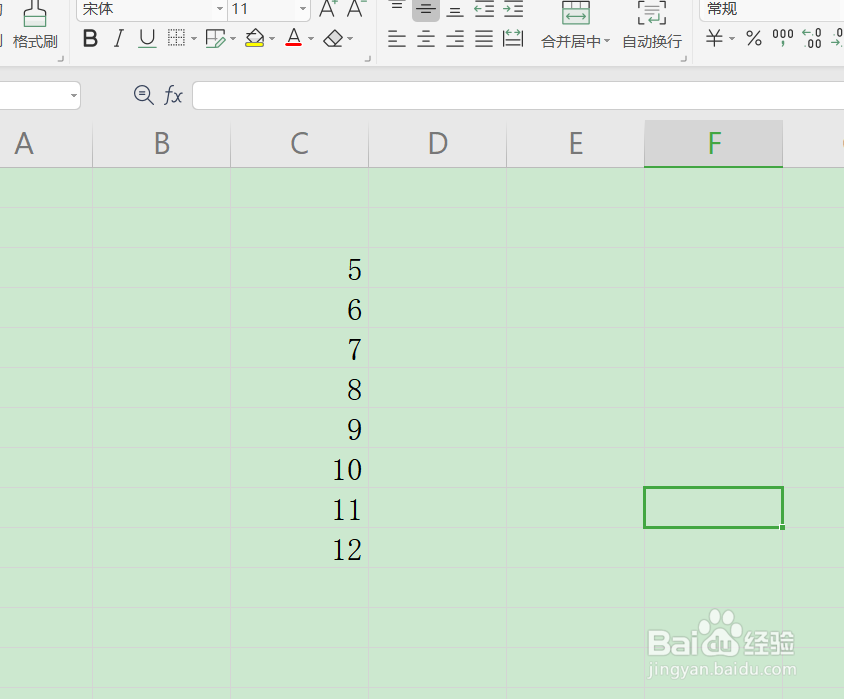The width and height of the screenshot is (844, 699).
Task: Click the wrap text icon
Action: (x=652, y=12)
